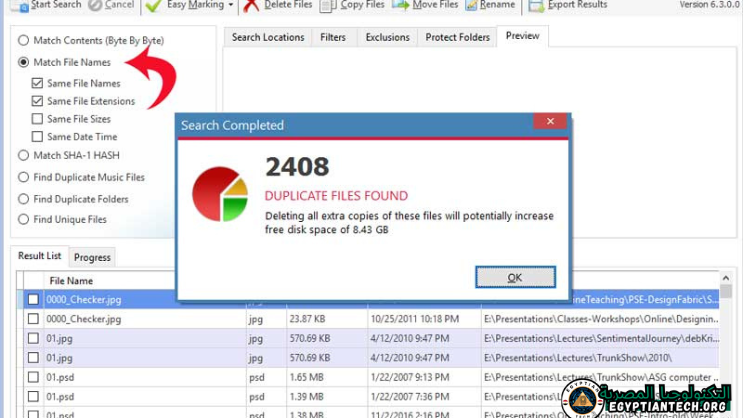This screenshot has width=743, height=418.
Task: Open the Exclusions tab
Action: tap(387, 38)
